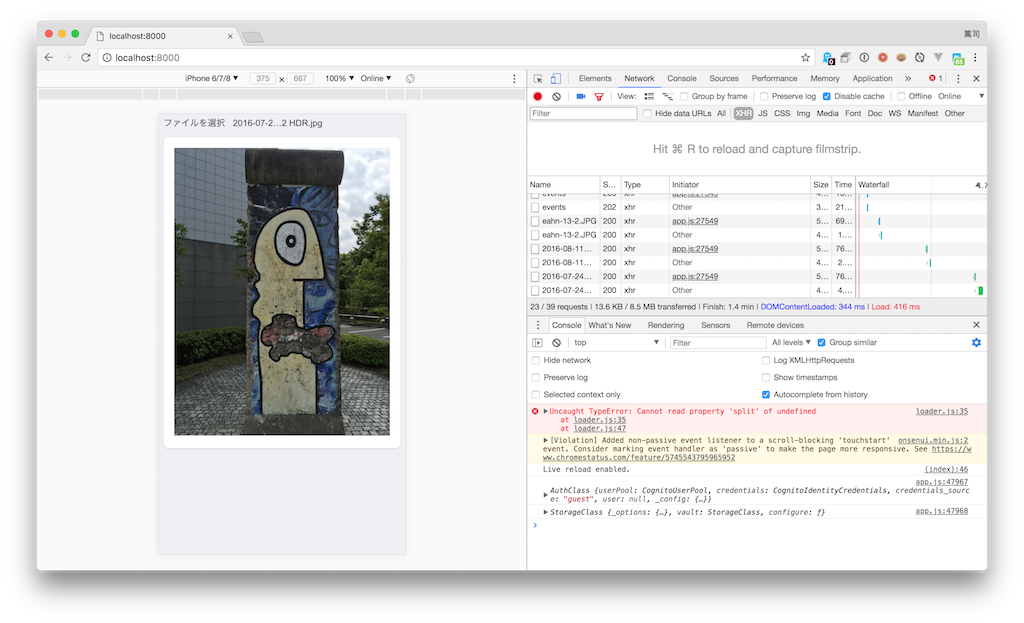Expand the Uncaught TypeError message
Image resolution: width=1024 pixels, height=623 pixels.
[545, 411]
